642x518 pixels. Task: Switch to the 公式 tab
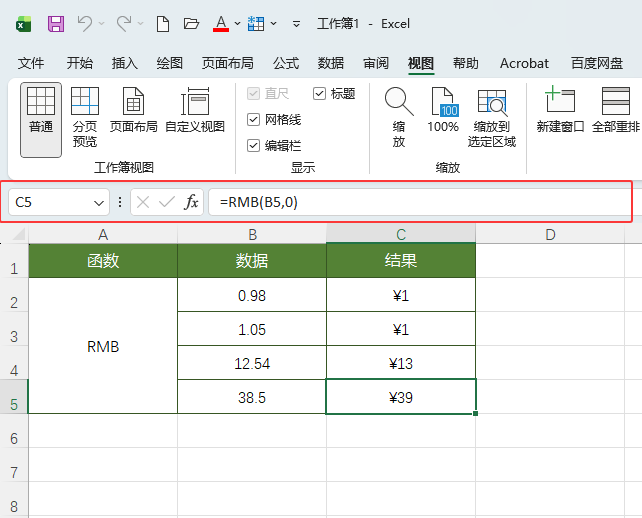pos(286,63)
